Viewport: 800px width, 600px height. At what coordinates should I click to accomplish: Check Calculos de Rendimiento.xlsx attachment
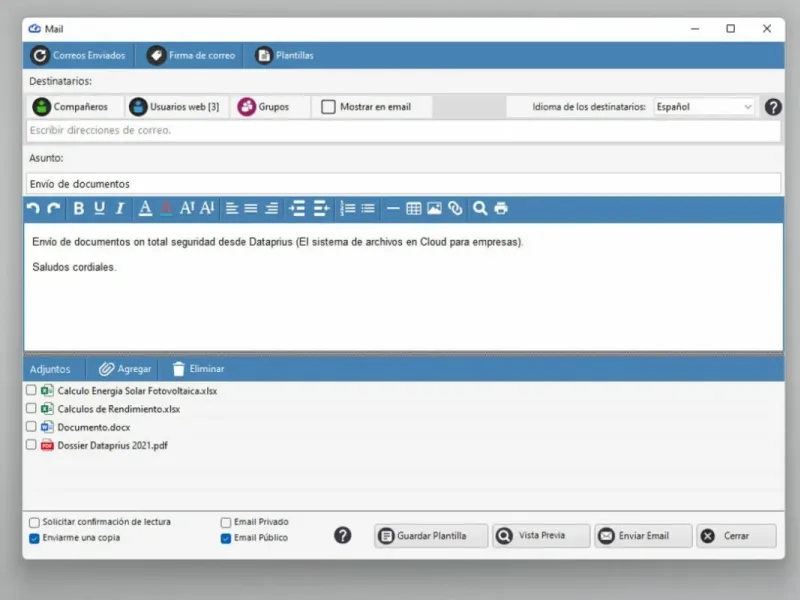click(31, 409)
